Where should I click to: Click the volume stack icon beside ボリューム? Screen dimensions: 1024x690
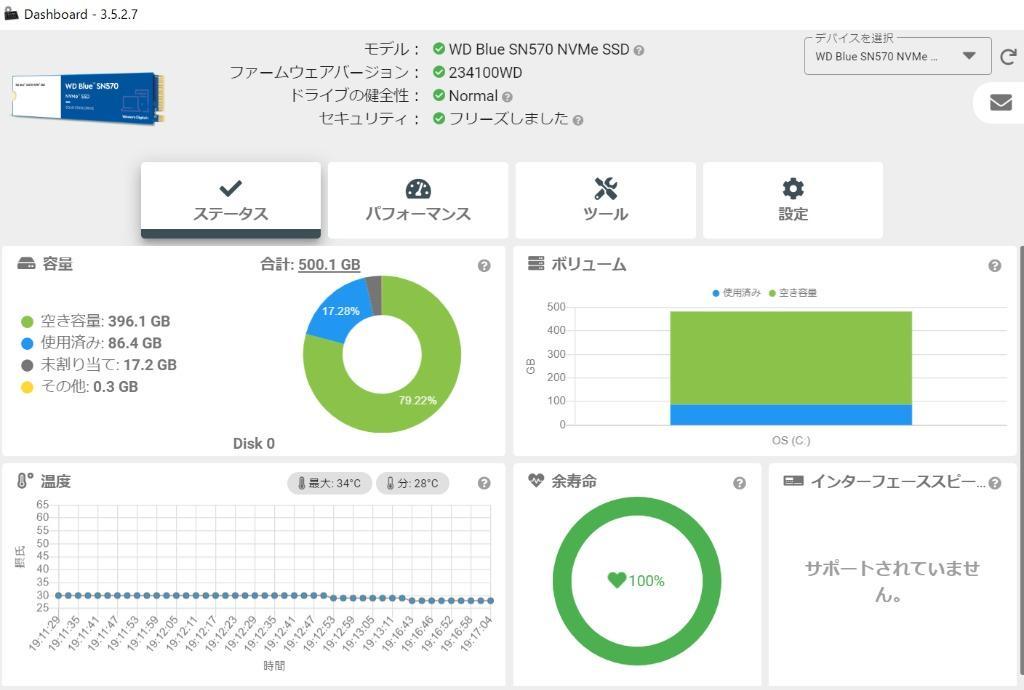coord(536,263)
